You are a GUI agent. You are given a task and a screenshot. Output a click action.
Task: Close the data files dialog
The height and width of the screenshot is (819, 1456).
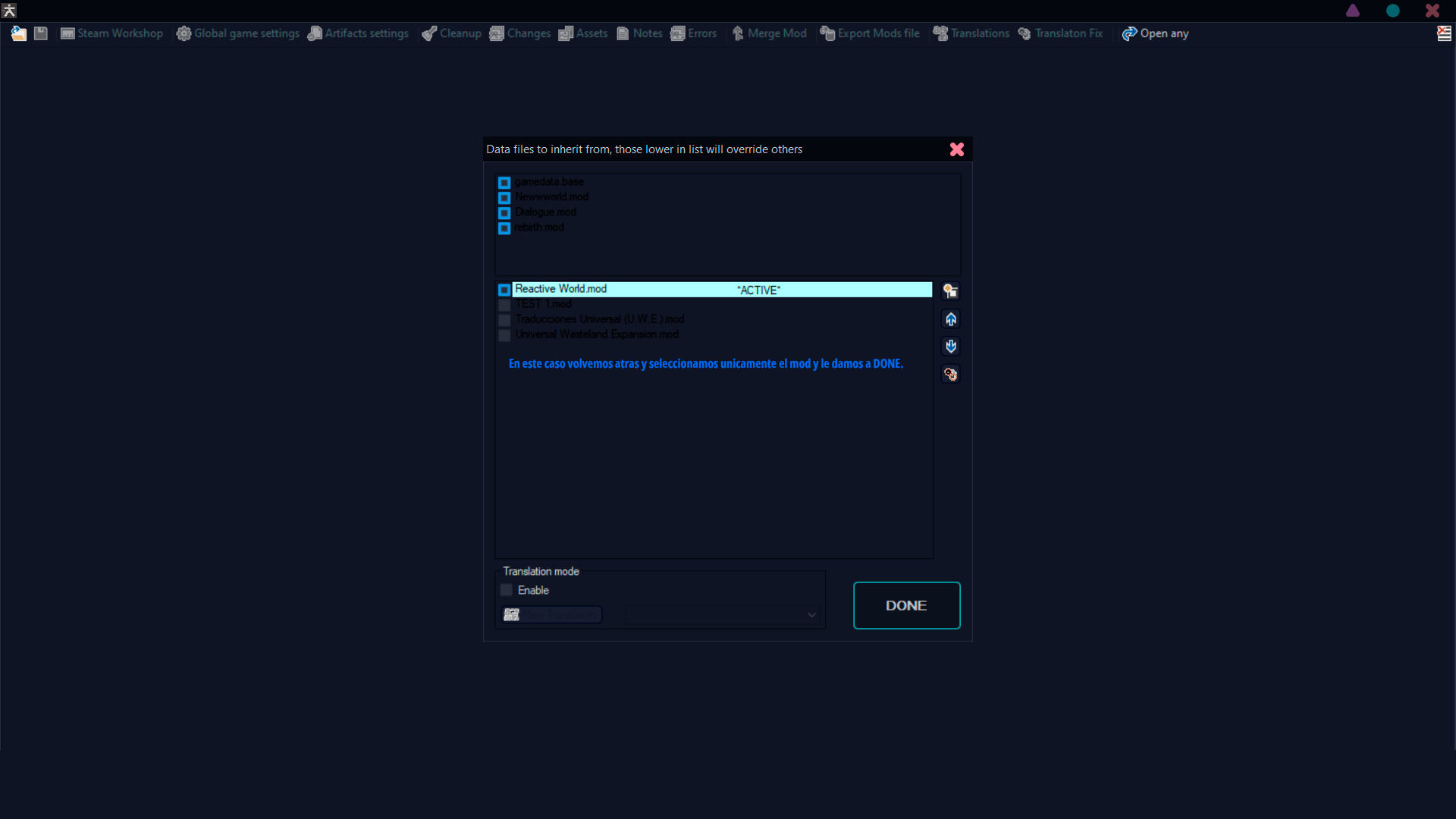point(957,149)
